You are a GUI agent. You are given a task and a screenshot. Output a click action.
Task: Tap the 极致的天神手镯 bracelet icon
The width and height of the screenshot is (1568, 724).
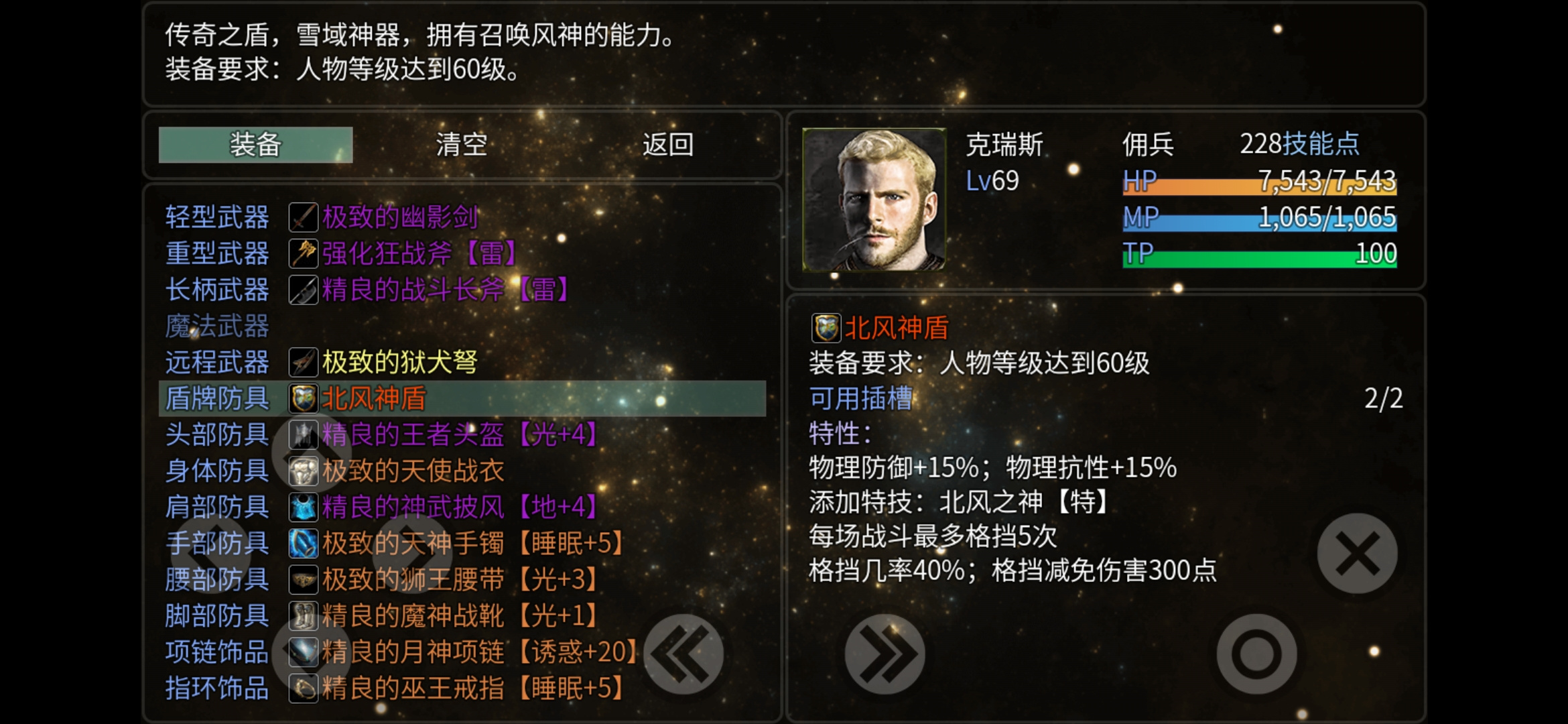pyautogui.click(x=303, y=543)
